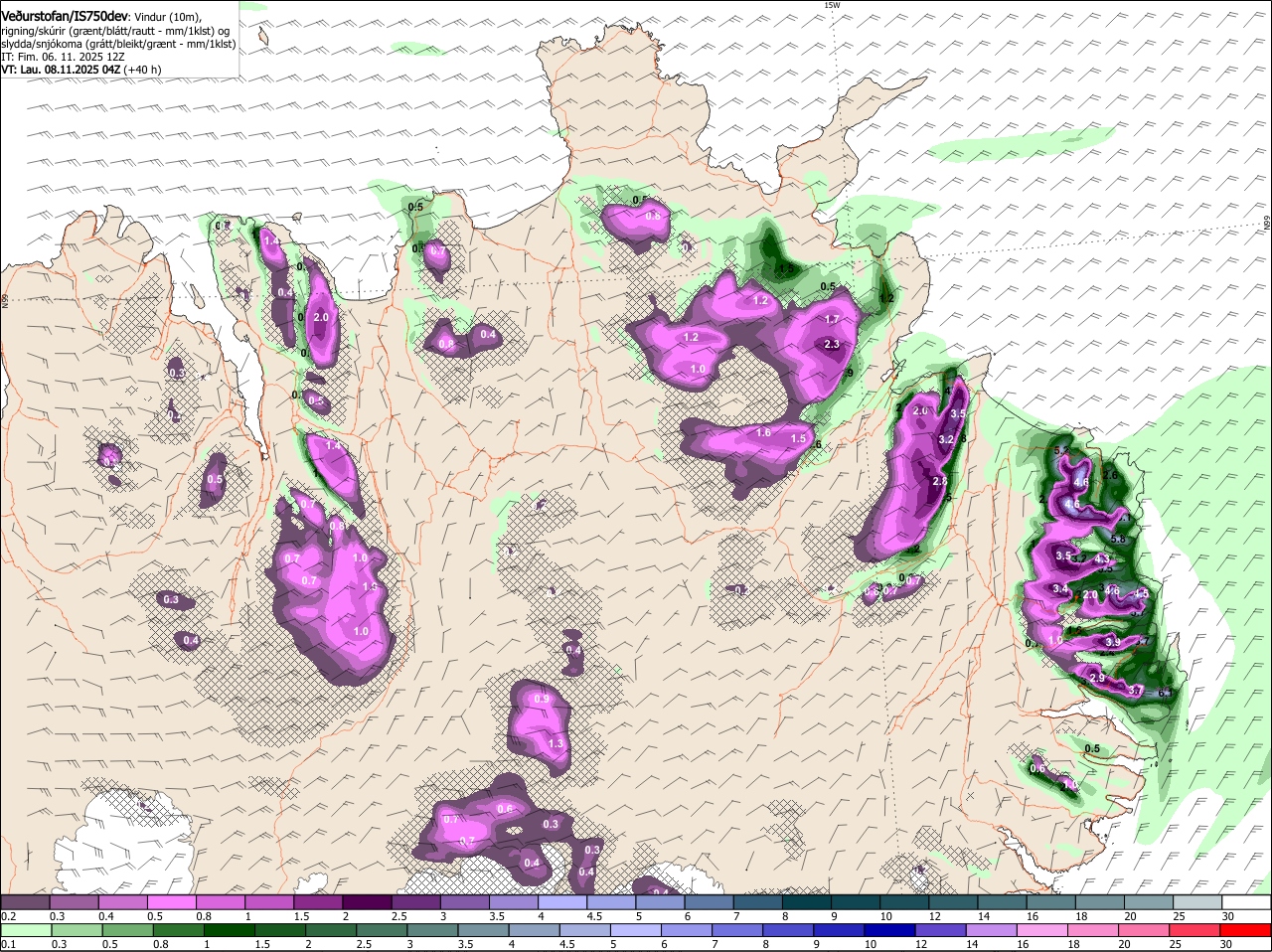Select the 5.8 precipitation value label
Image resolution: width=1272 pixels, height=952 pixels.
1118,539
